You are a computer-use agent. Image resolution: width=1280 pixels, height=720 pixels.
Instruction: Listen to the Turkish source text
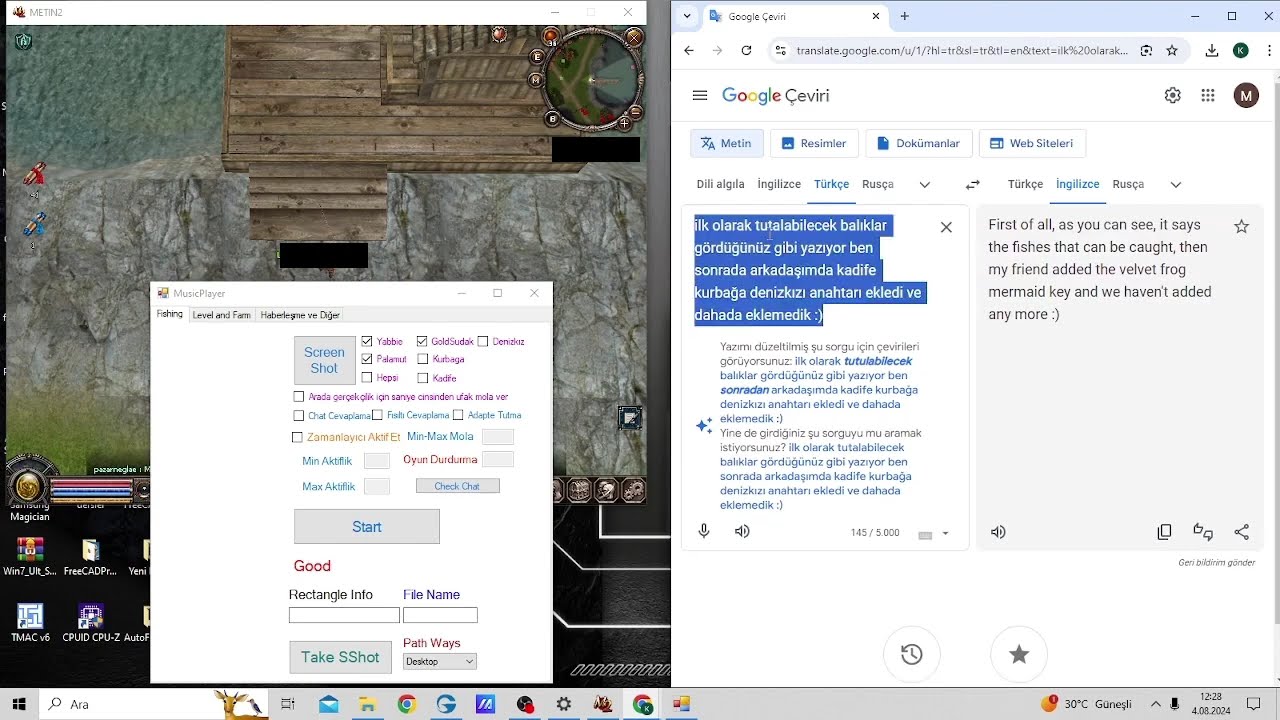[x=742, y=531]
